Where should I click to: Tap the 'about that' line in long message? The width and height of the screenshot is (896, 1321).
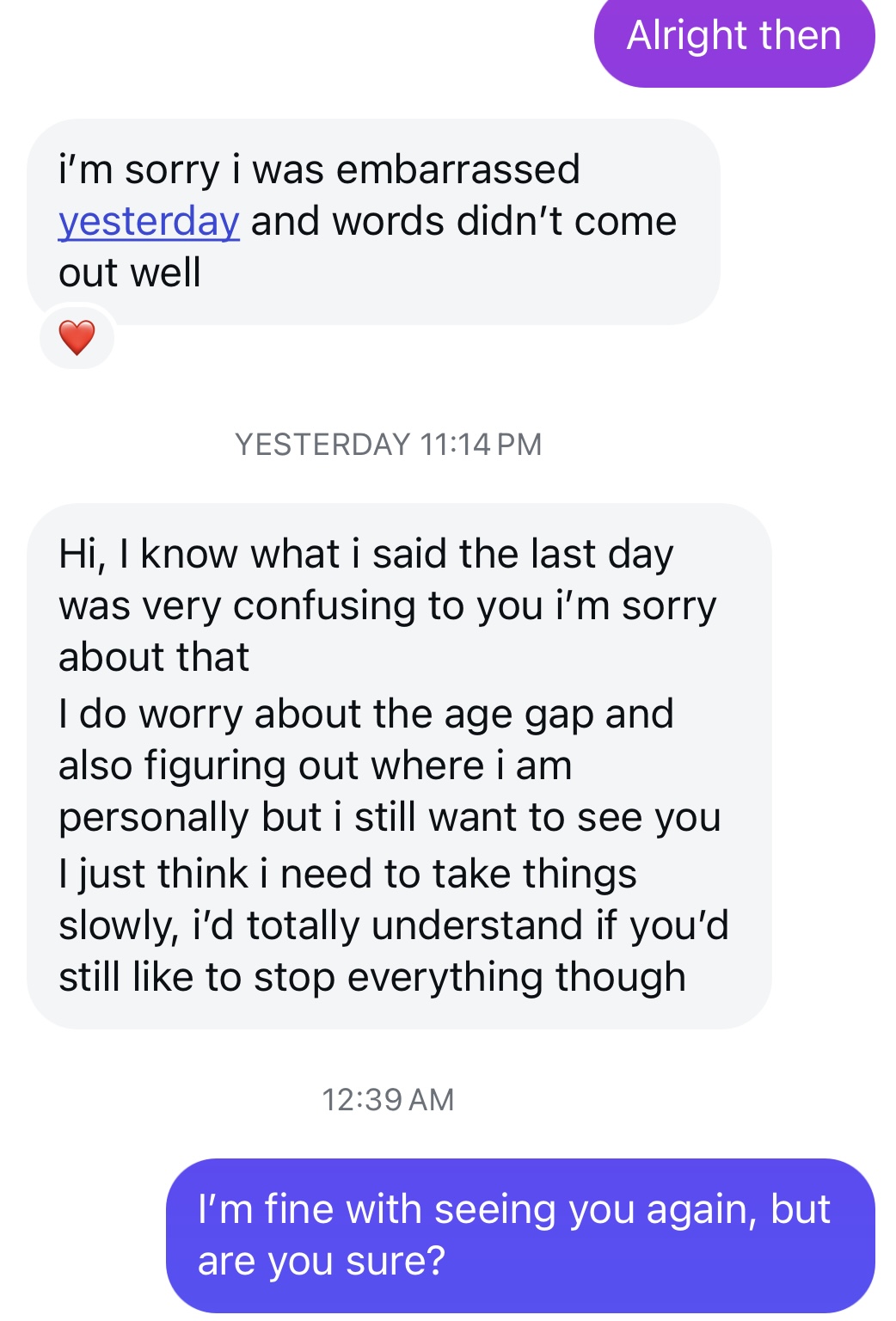[154, 657]
